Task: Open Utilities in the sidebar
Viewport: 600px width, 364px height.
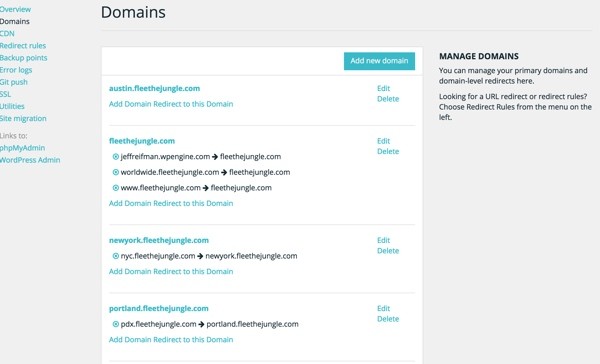Action: click(12, 106)
